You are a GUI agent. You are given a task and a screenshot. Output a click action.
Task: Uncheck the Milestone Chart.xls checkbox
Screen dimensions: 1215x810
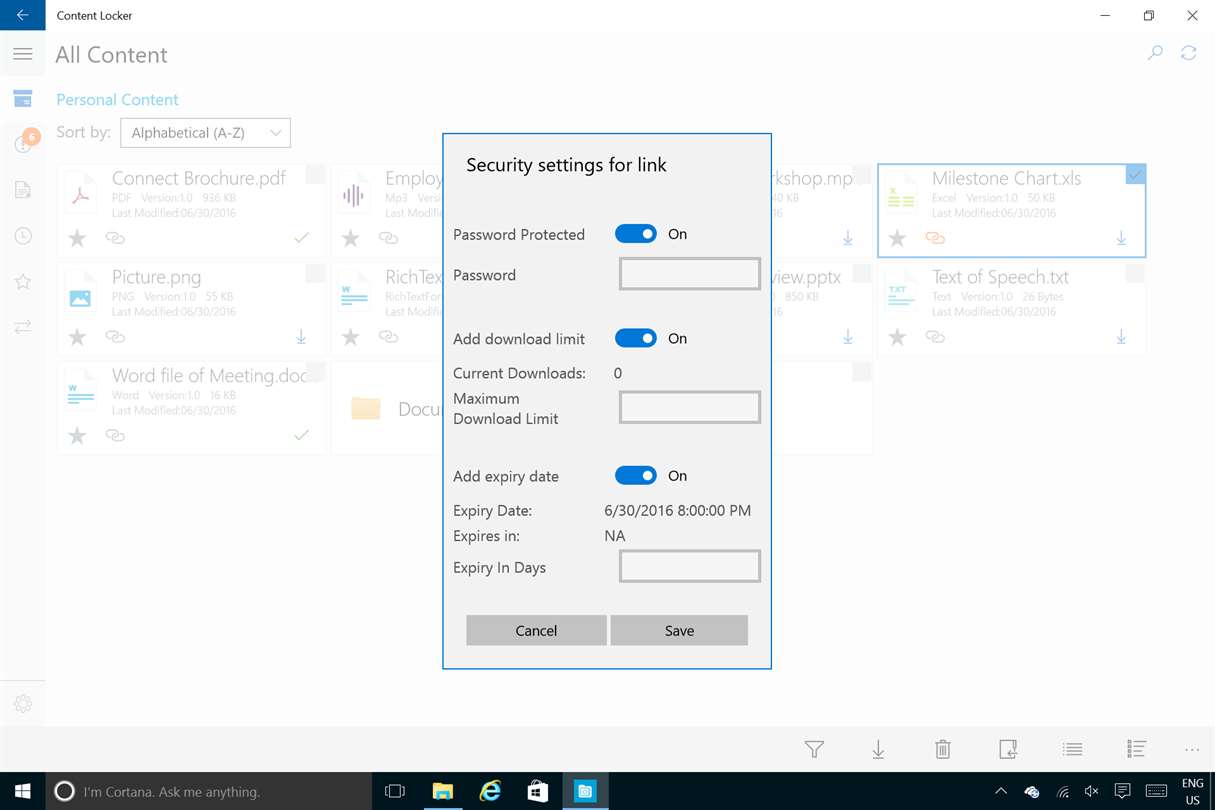coord(1135,174)
